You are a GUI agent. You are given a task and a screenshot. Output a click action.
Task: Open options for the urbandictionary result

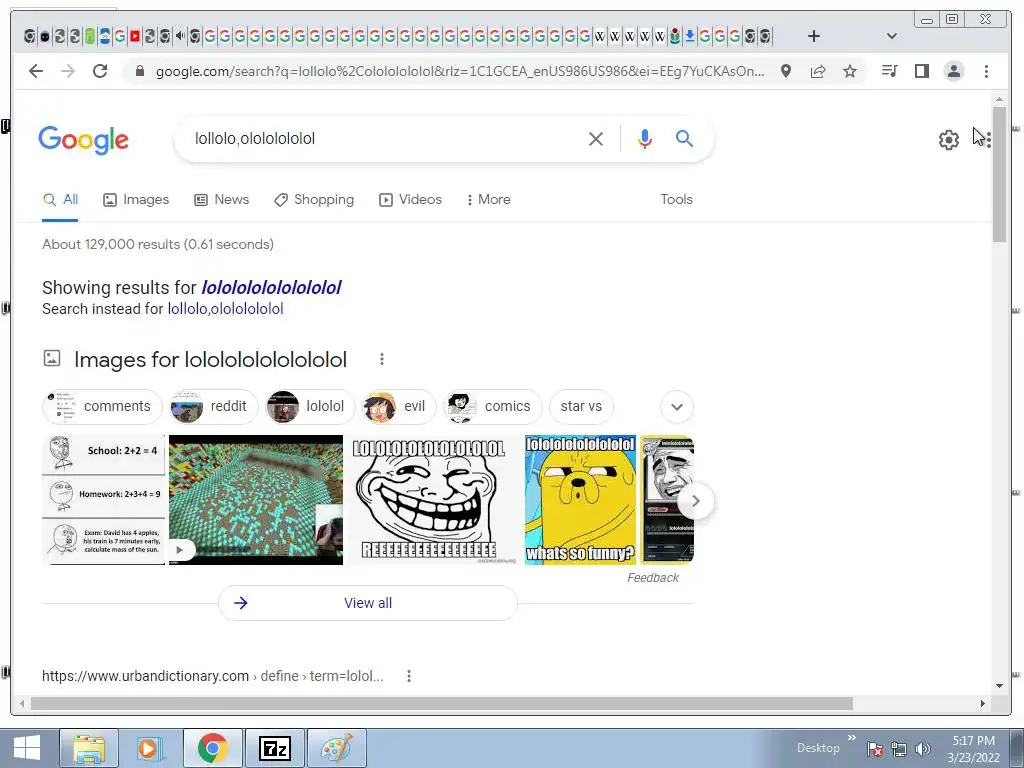[x=409, y=676]
